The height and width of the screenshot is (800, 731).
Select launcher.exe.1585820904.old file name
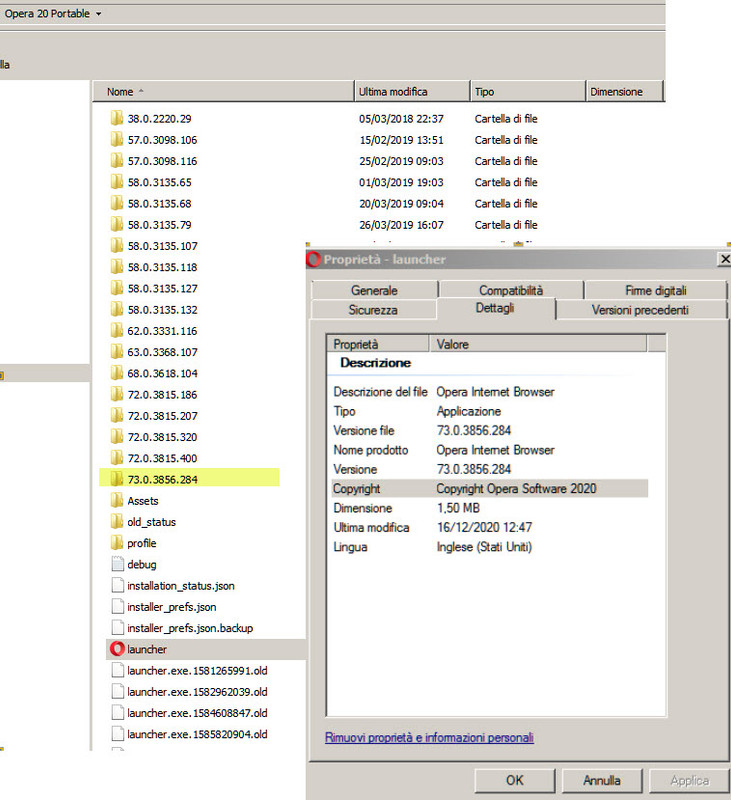coord(197,734)
